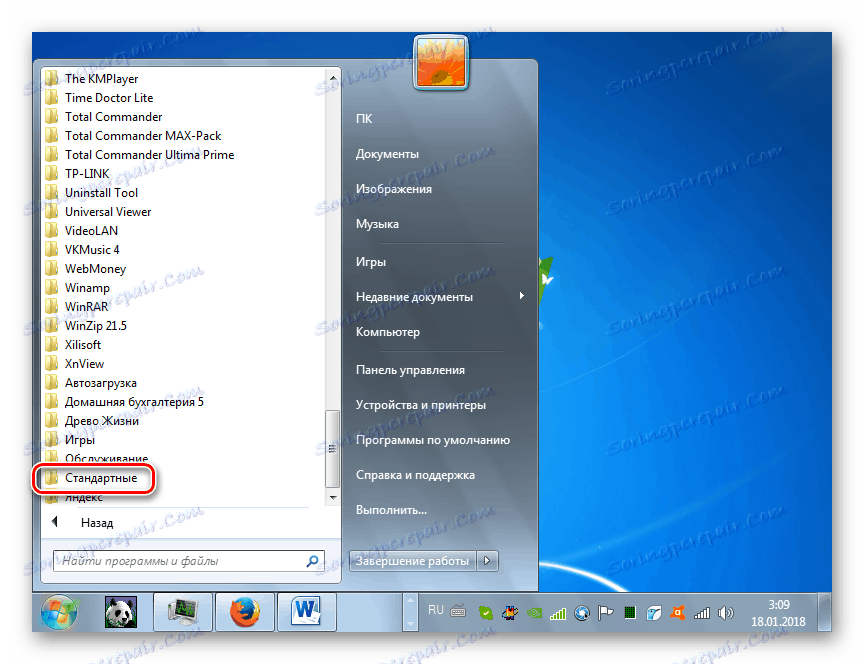This screenshot has width=864, height=664.
Task: Open the panda icon on taskbar
Action: point(121,612)
